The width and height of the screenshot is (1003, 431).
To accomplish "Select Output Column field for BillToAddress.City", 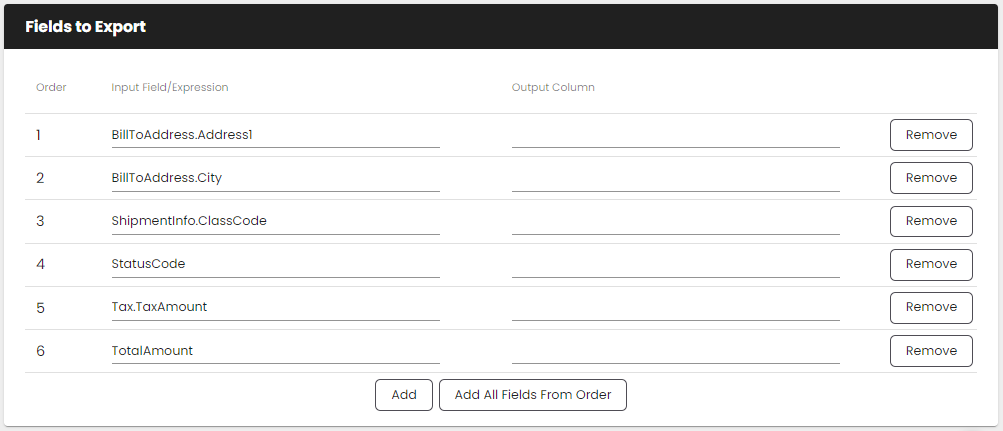I will point(675,178).
